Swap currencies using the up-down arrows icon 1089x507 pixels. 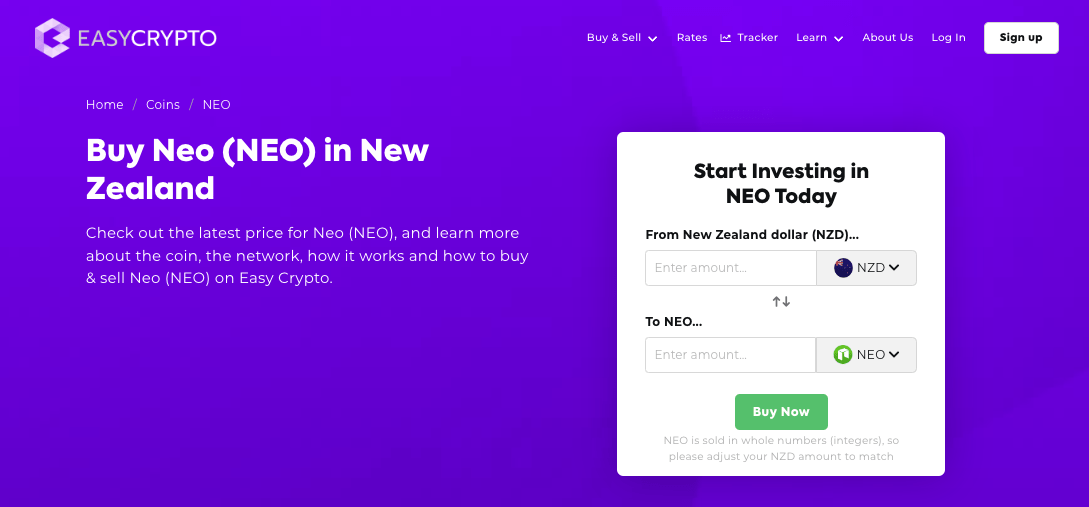pyautogui.click(x=781, y=301)
